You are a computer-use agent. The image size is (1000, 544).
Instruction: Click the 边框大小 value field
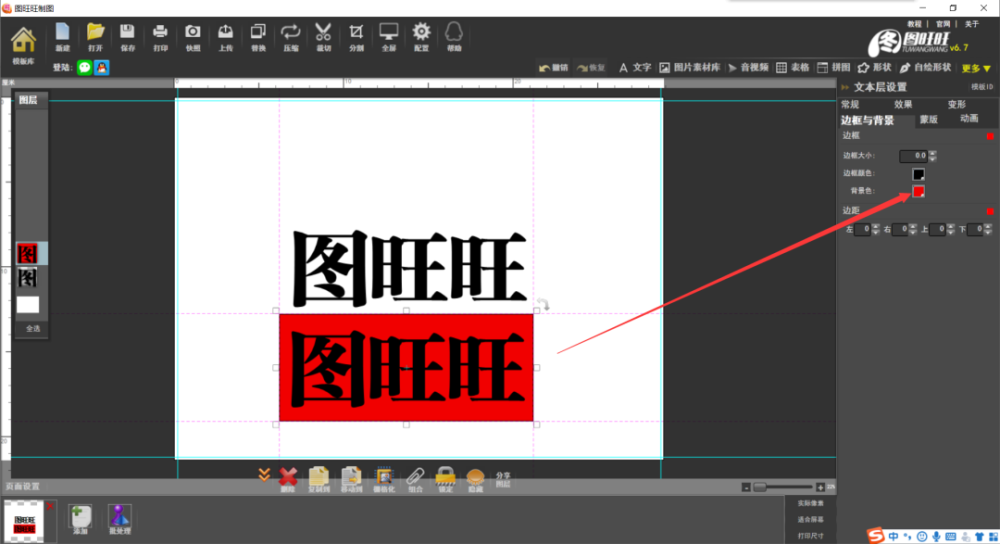coord(913,156)
